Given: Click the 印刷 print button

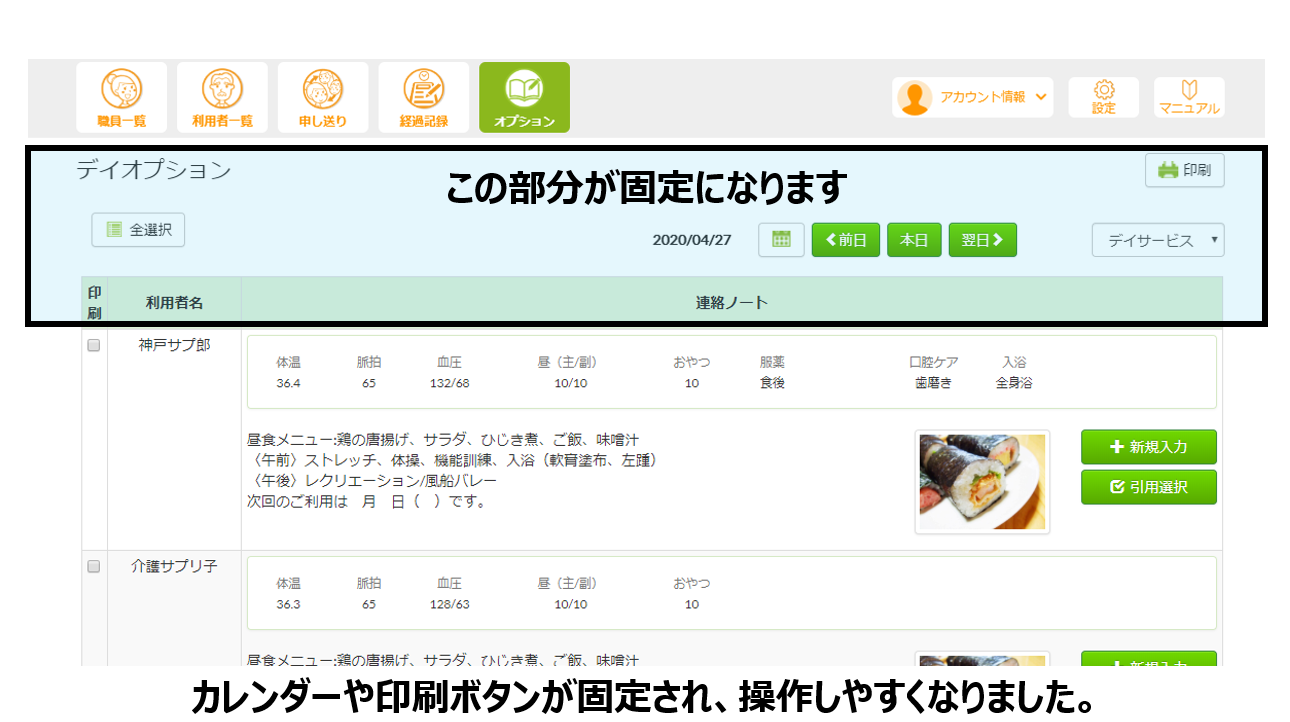Looking at the screenshot, I should tap(1184, 171).
